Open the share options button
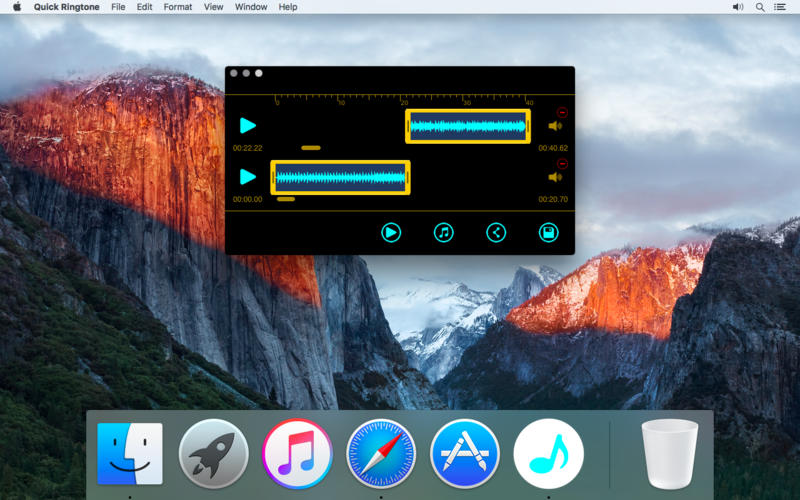Image resolution: width=800 pixels, height=500 pixels. (x=496, y=233)
